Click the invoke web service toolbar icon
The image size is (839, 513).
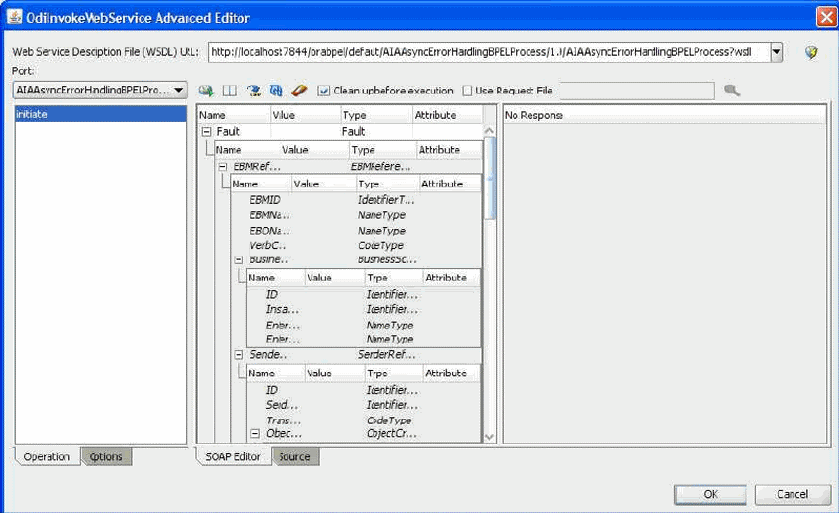[205, 90]
